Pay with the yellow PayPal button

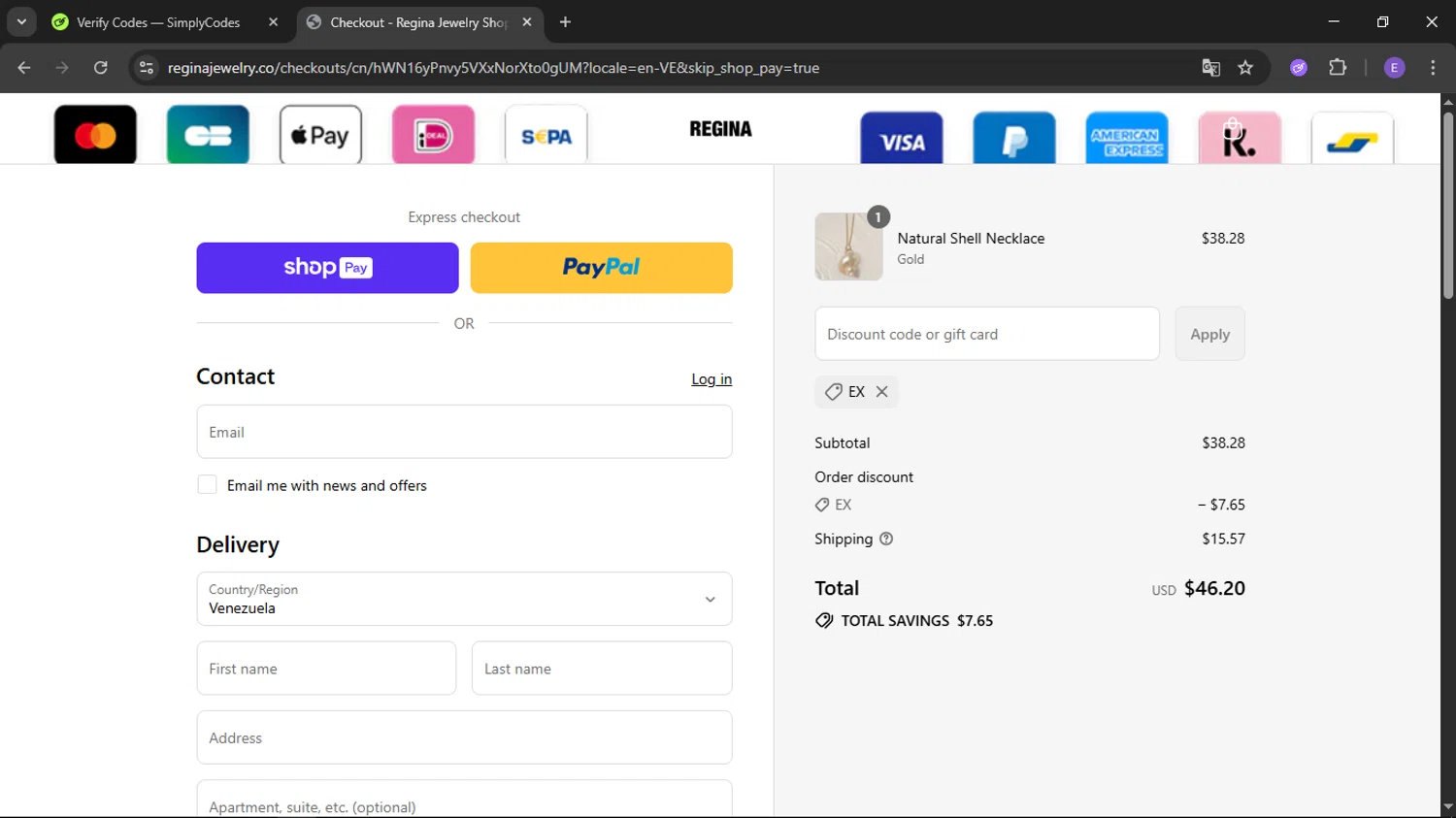[601, 268]
